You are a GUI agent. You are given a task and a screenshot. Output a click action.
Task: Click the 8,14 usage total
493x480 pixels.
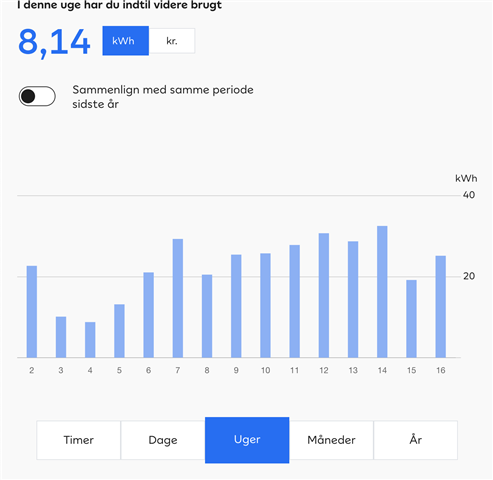coord(54,42)
